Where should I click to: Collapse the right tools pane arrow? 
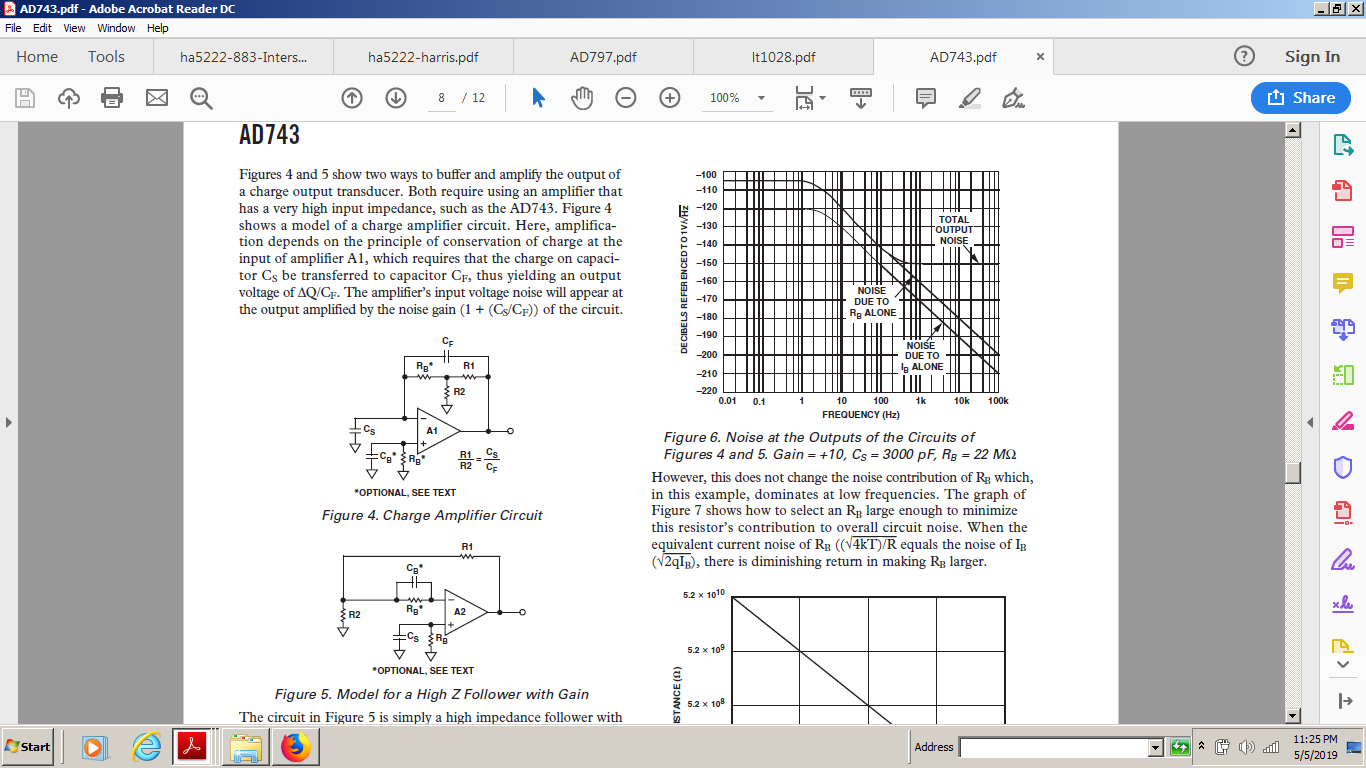(1311, 422)
